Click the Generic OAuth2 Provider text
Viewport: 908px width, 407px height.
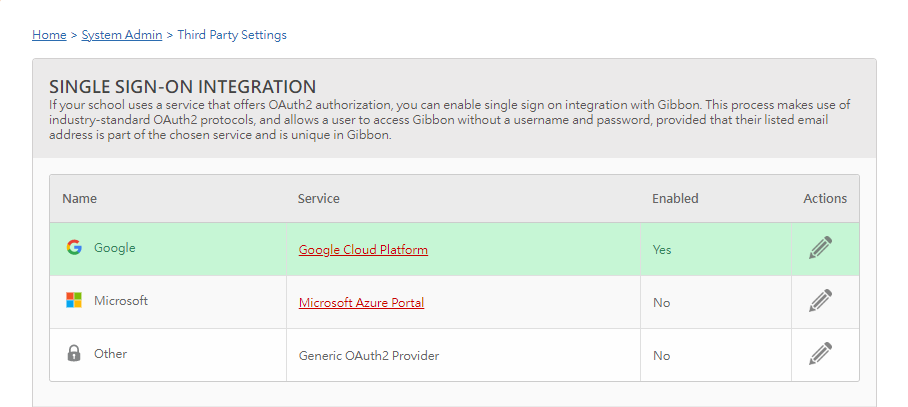point(369,355)
